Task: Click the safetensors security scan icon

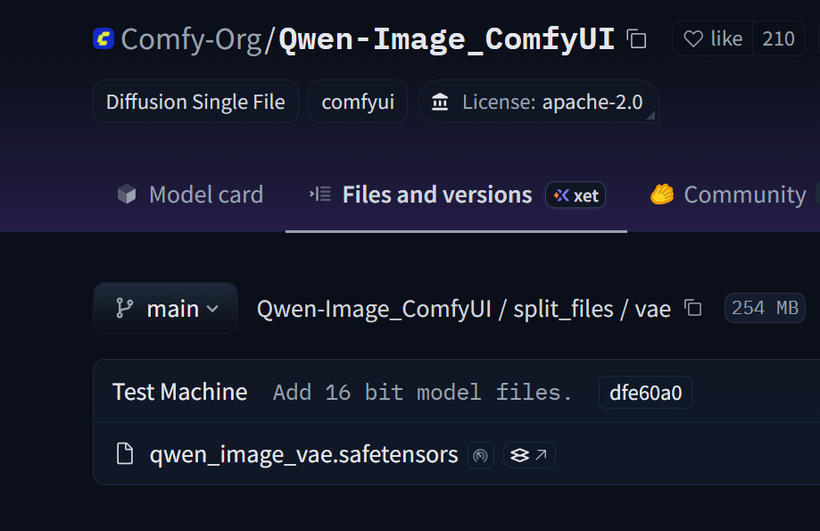Action: 480,456
